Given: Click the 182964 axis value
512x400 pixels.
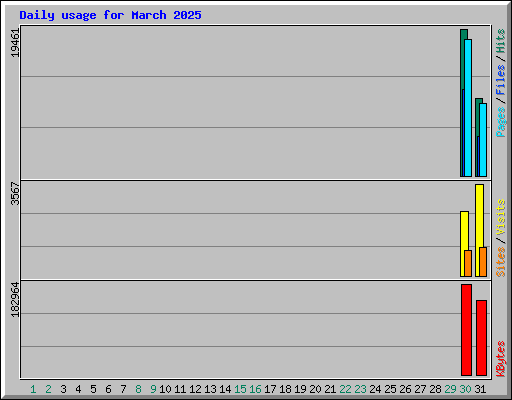Looking at the screenshot, I should [x=15, y=300].
